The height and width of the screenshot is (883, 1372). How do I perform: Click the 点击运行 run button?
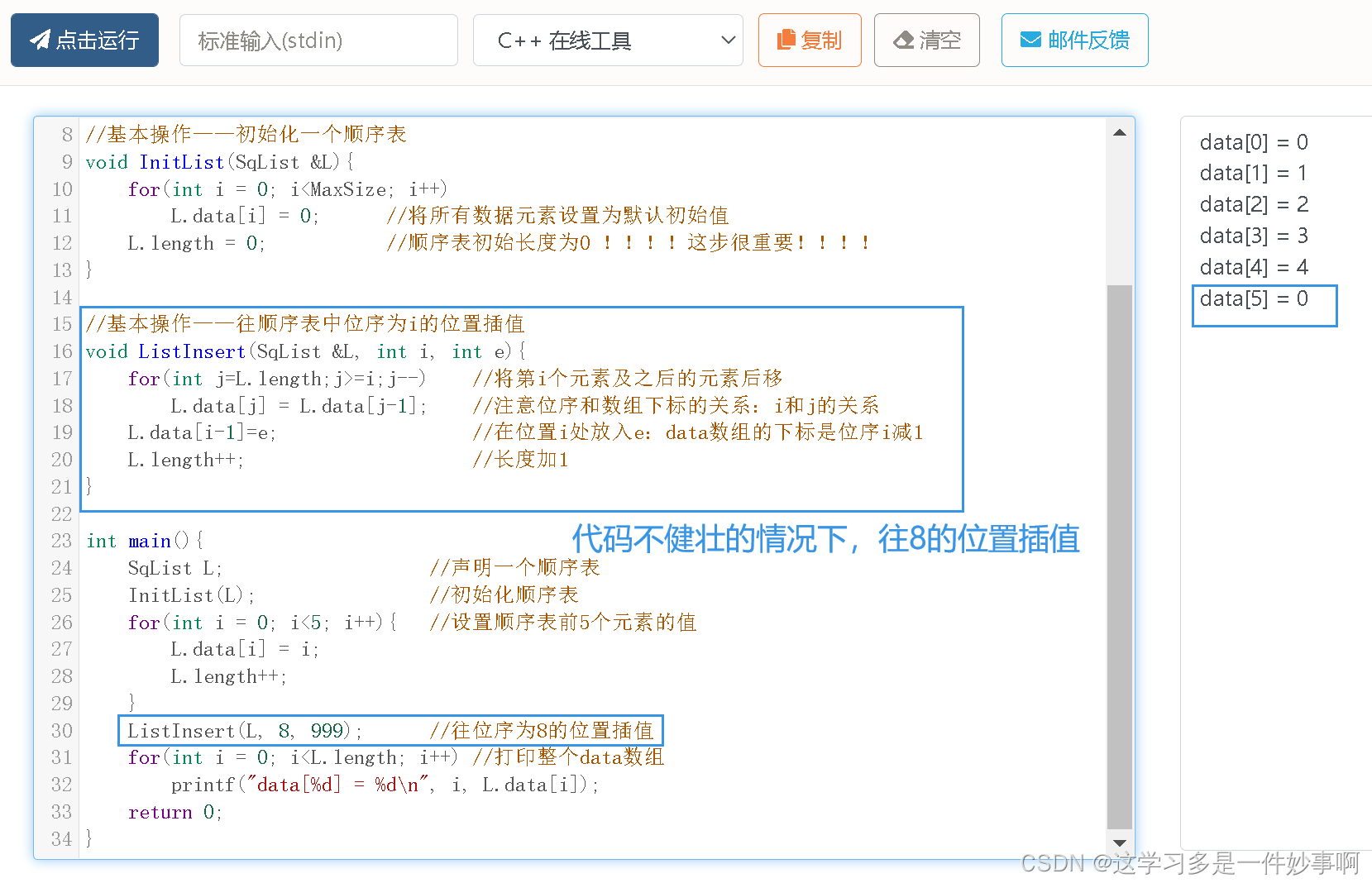coord(84,40)
